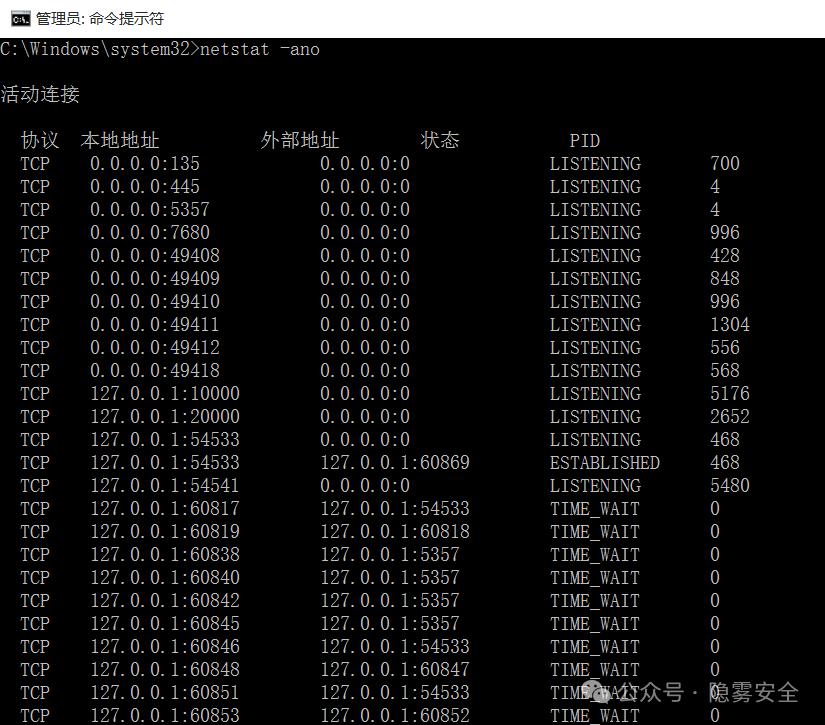The image size is (825, 725).
Task: Click PID 468 in the ESTABLISHED row
Action: coord(725,462)
